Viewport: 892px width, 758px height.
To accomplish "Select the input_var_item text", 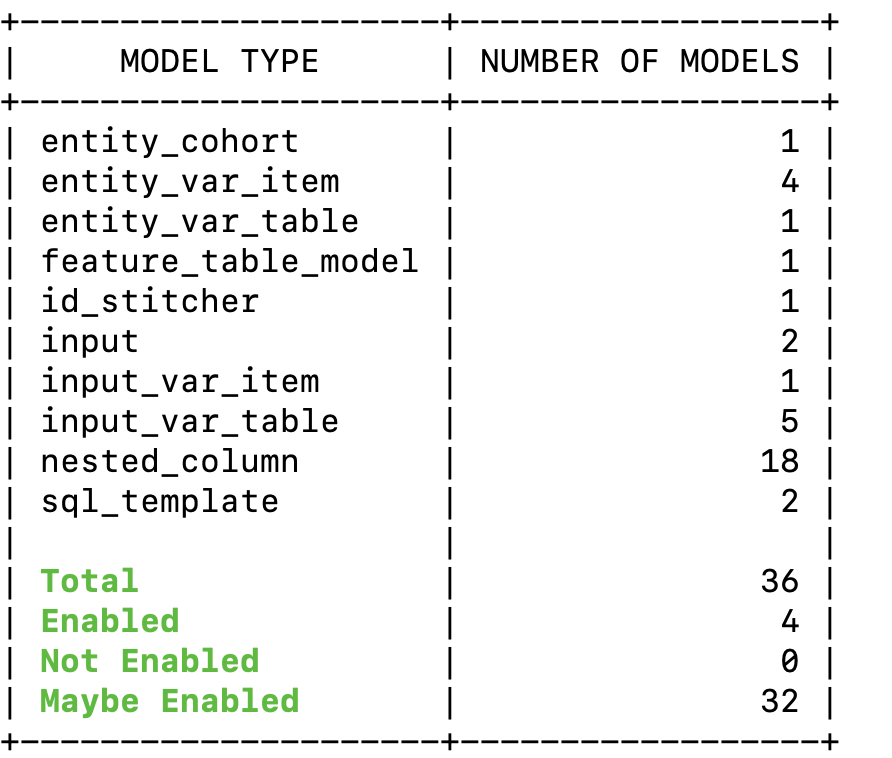I will tap(180, 381).
